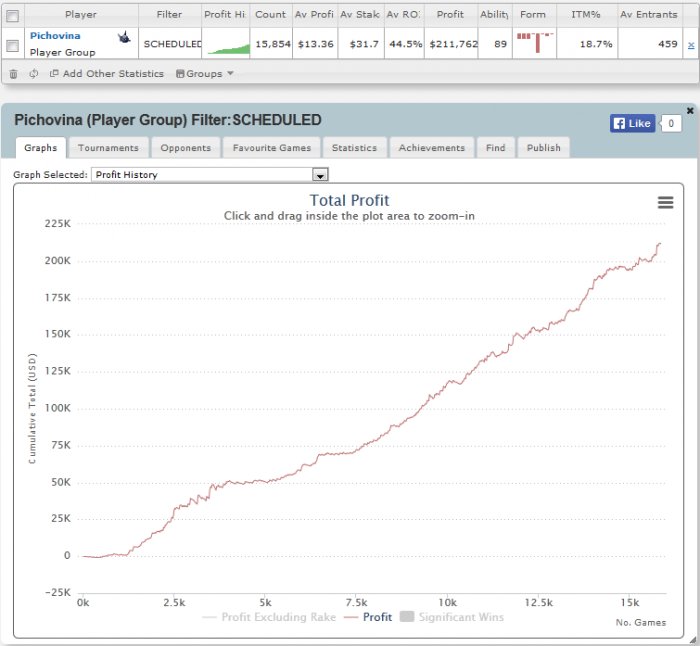
Task: Tick the select-all checkbox in header
Action: (13, 15)
